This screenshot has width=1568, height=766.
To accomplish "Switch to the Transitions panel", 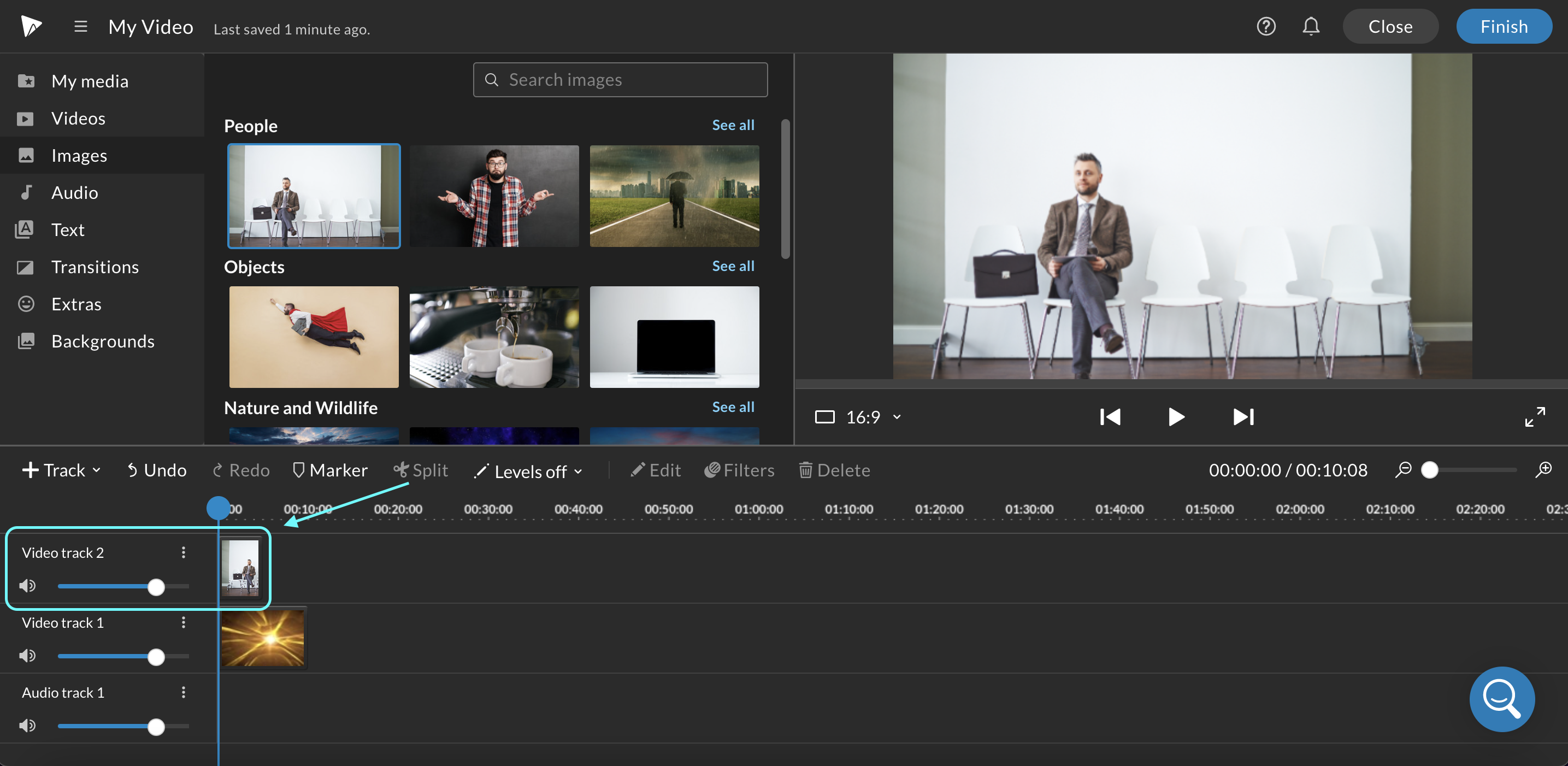I will pyautogui.click(x=95, y=267).
